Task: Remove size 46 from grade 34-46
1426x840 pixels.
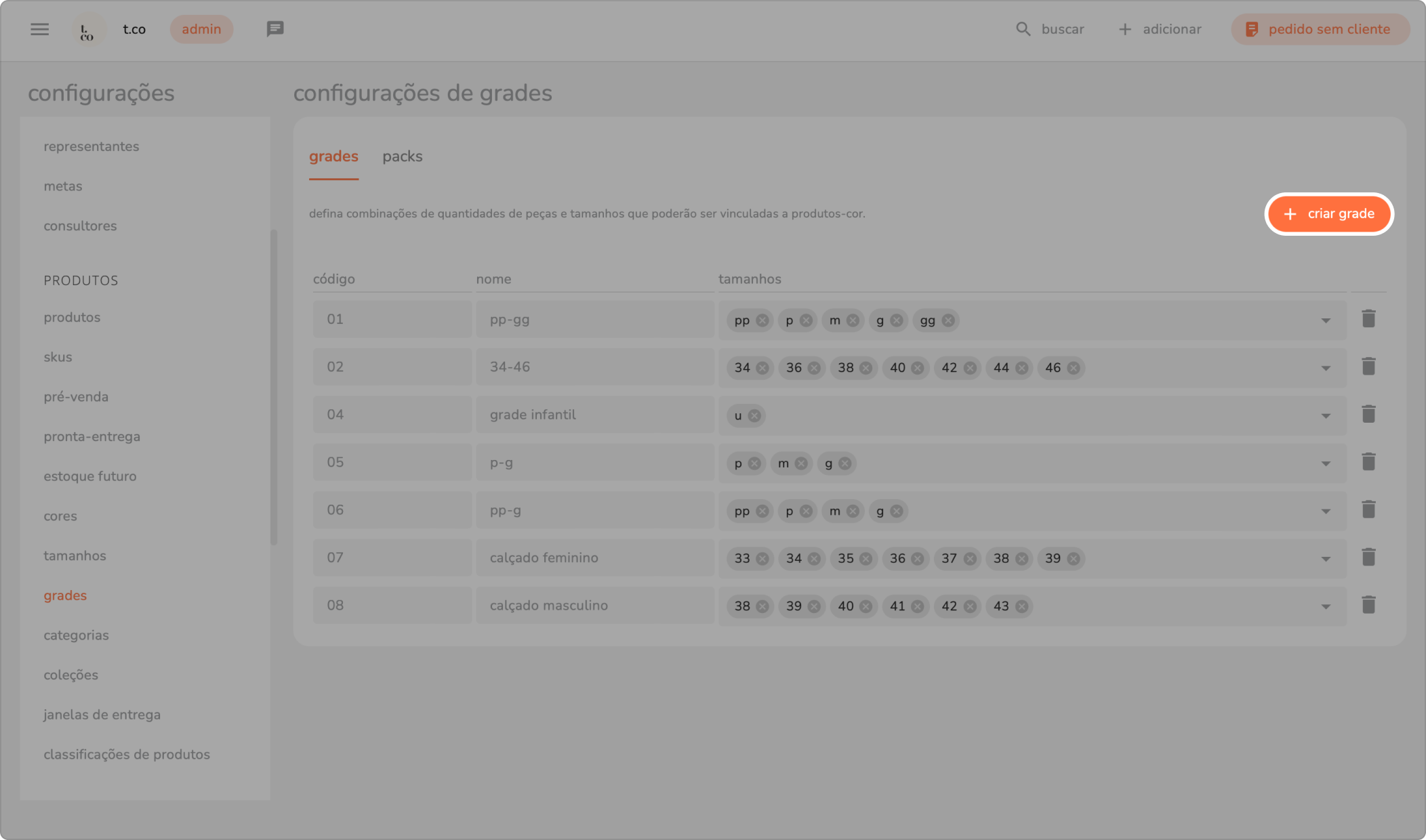Action: 1074,368
